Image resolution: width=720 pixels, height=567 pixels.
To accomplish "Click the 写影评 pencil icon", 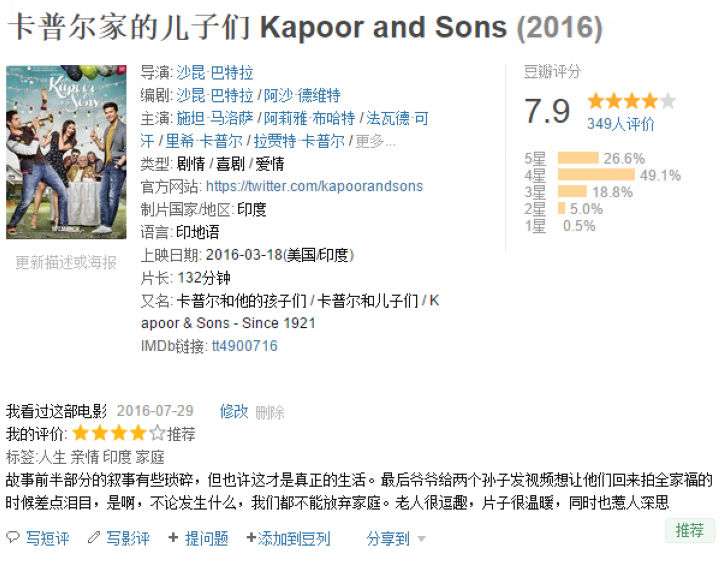I will click(94, 538).
